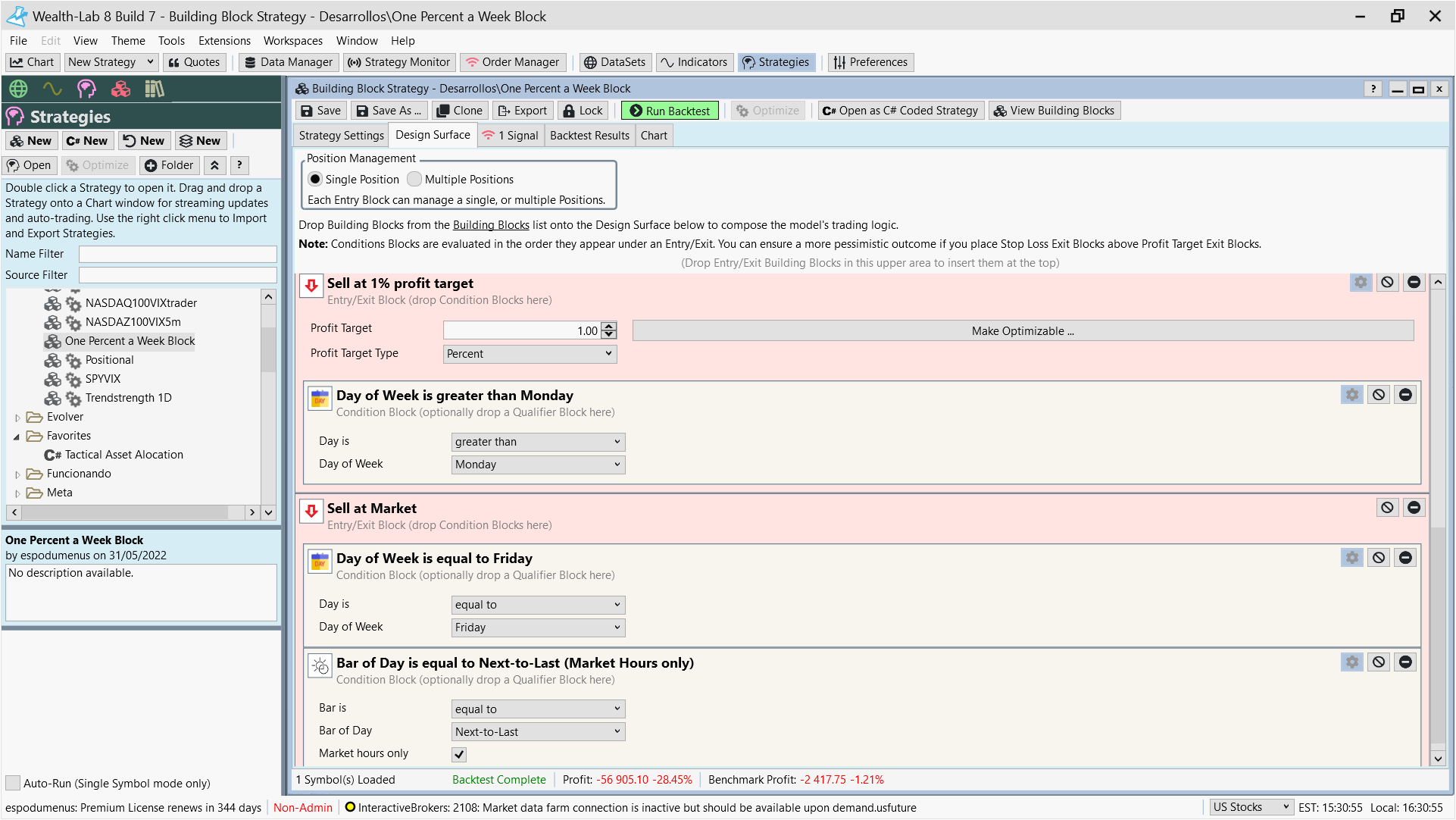Viewport: 1456px width, 820px height.
Task: Open Profit Target Type Percent dropdown
Action: click(x=530, y=354)
